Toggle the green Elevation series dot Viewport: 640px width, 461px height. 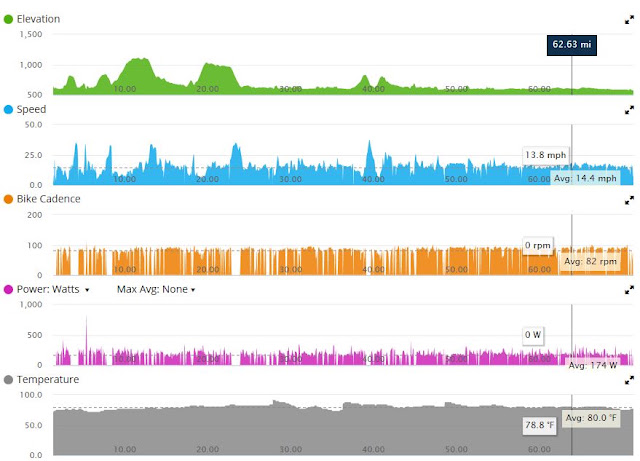tap(8, 19)
